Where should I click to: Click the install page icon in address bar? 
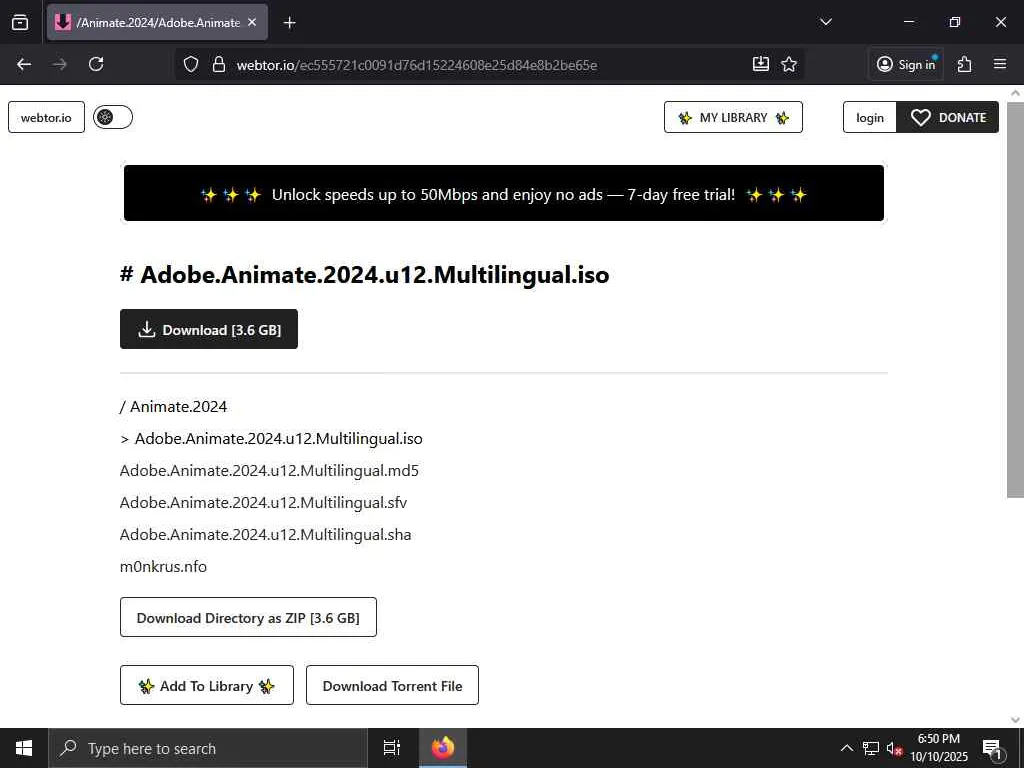click(x=760, y=64)
